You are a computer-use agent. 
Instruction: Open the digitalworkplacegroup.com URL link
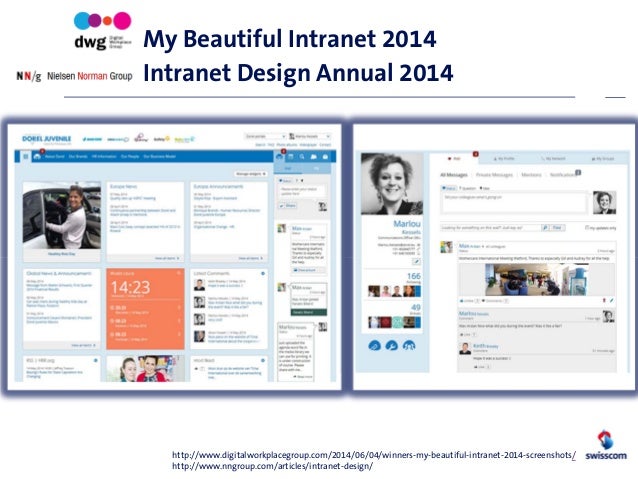[374, 455]
